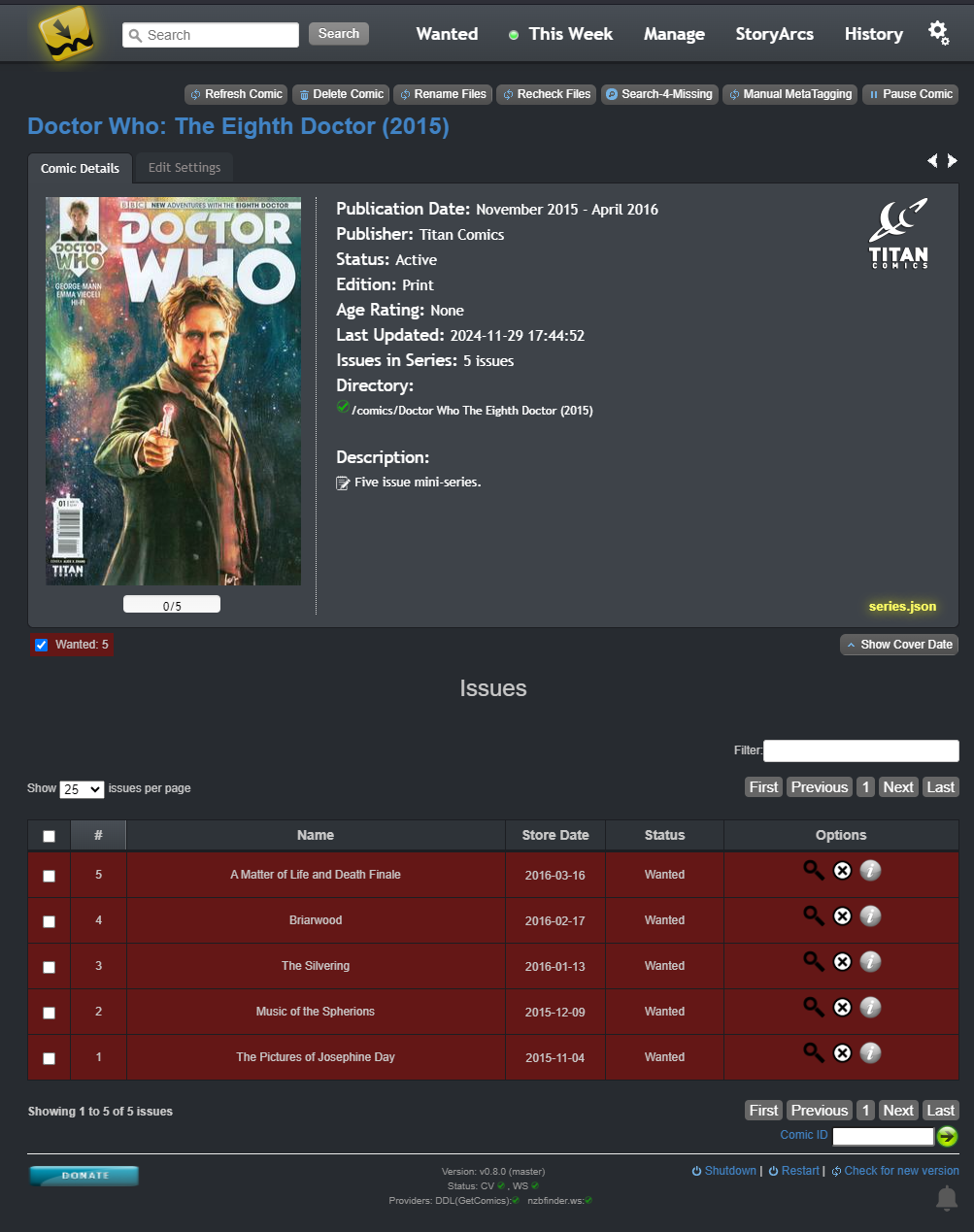This screenshot has height=1232, width=974.
Task: Click the Mylar logo home icon
Action: coord(66,34)
